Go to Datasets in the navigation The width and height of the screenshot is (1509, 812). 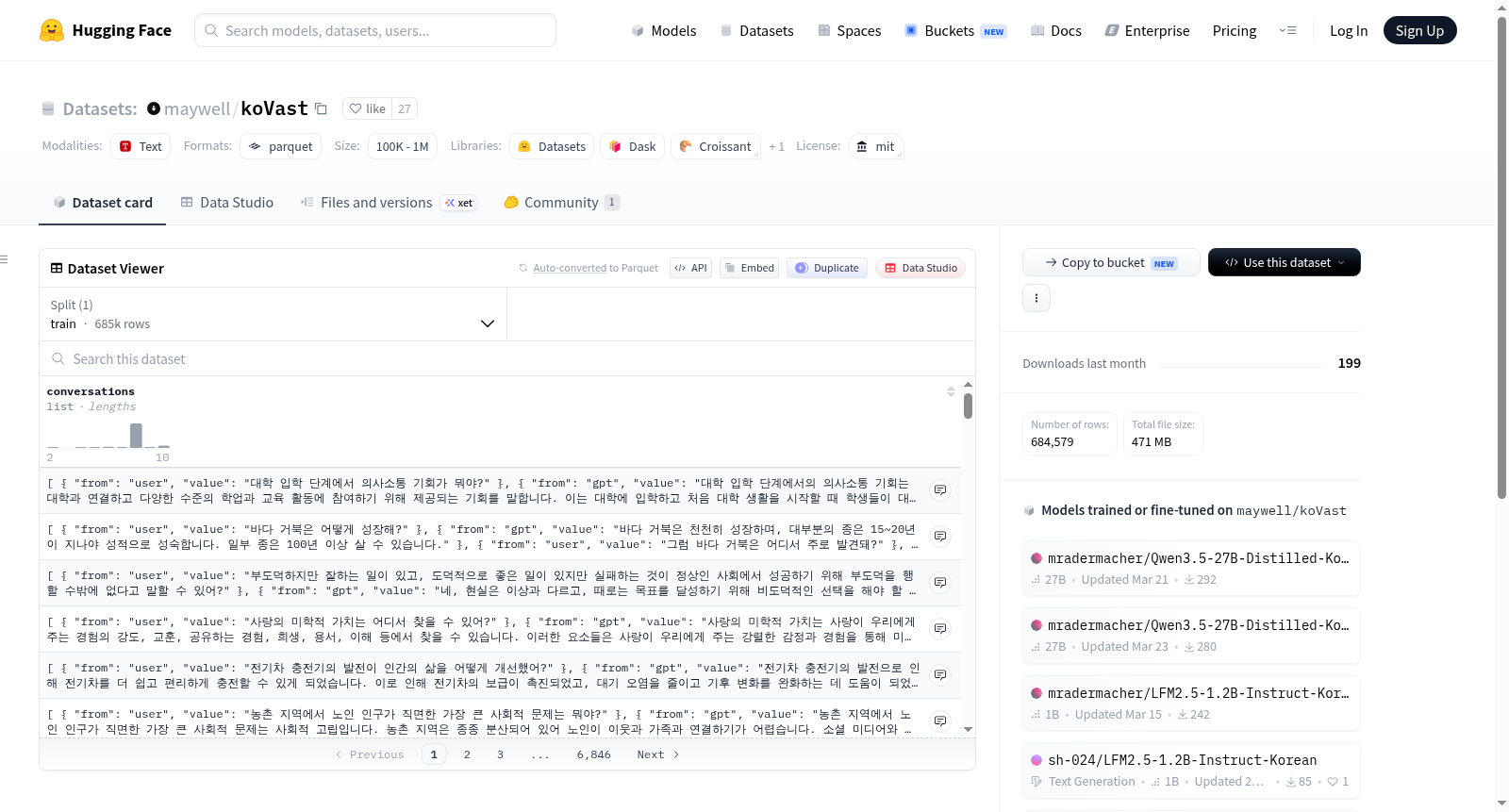pyautogui.click(x=756, y=30)
